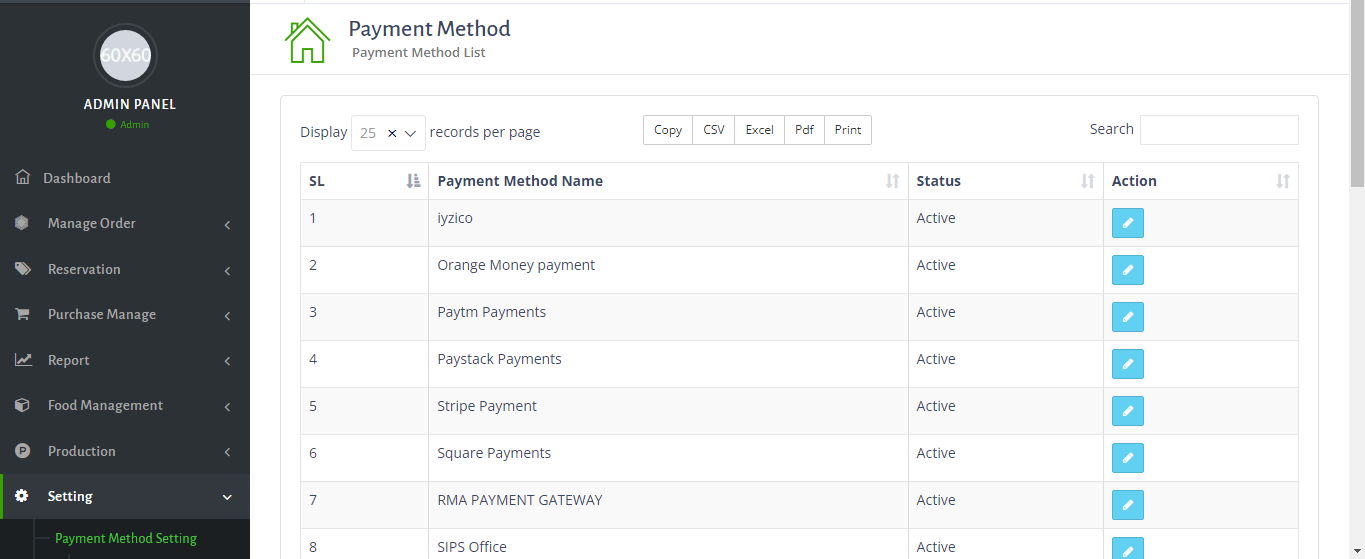The image size is (1365, 559).
Task: Edit the RMA PAYMENT GATEWAY entry
Action: pos(1127,505)
